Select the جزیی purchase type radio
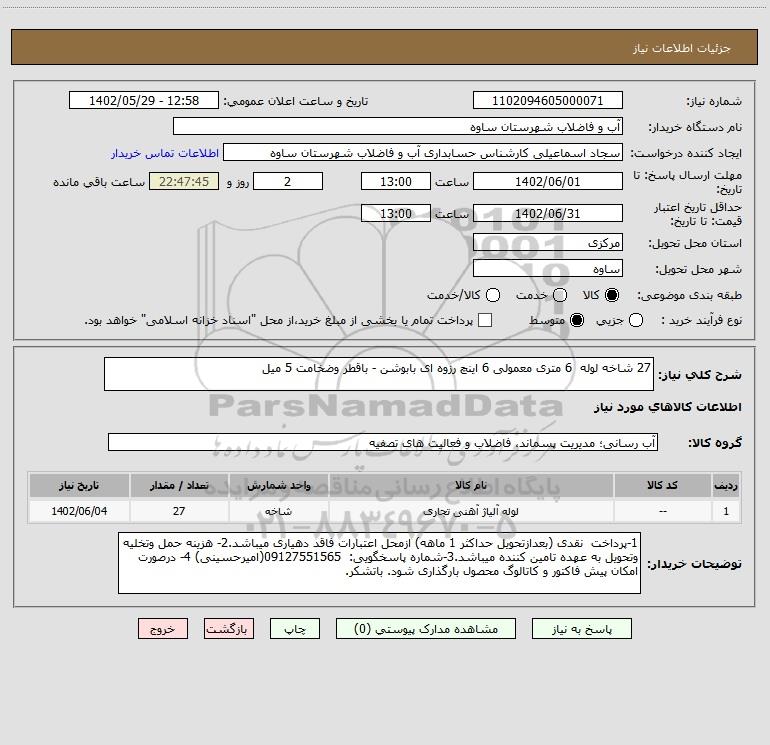Image resolution: width=770 pixels, height=745 pixels. (x=635, y=320)
